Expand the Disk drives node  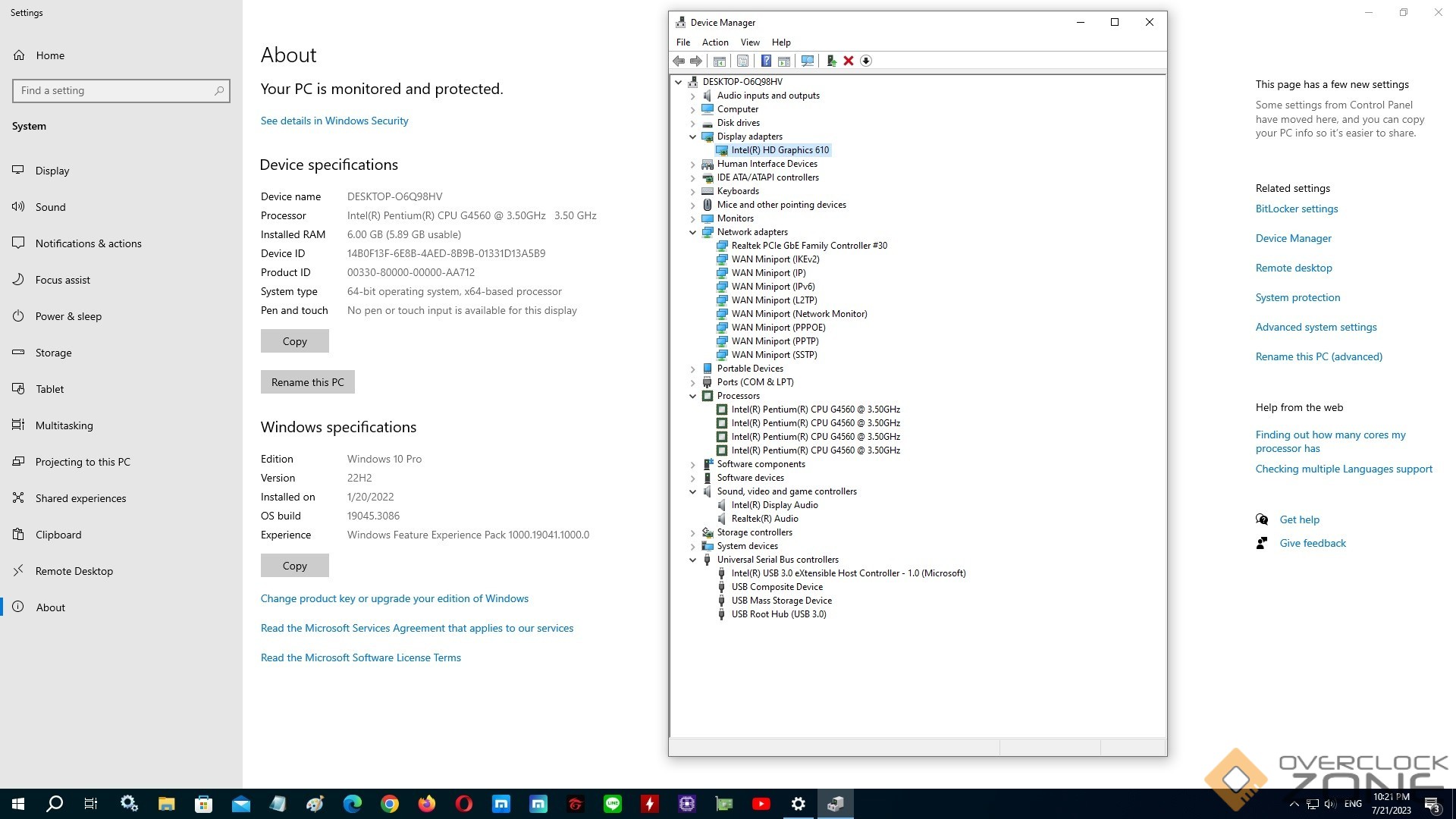(x=692, y=124)
